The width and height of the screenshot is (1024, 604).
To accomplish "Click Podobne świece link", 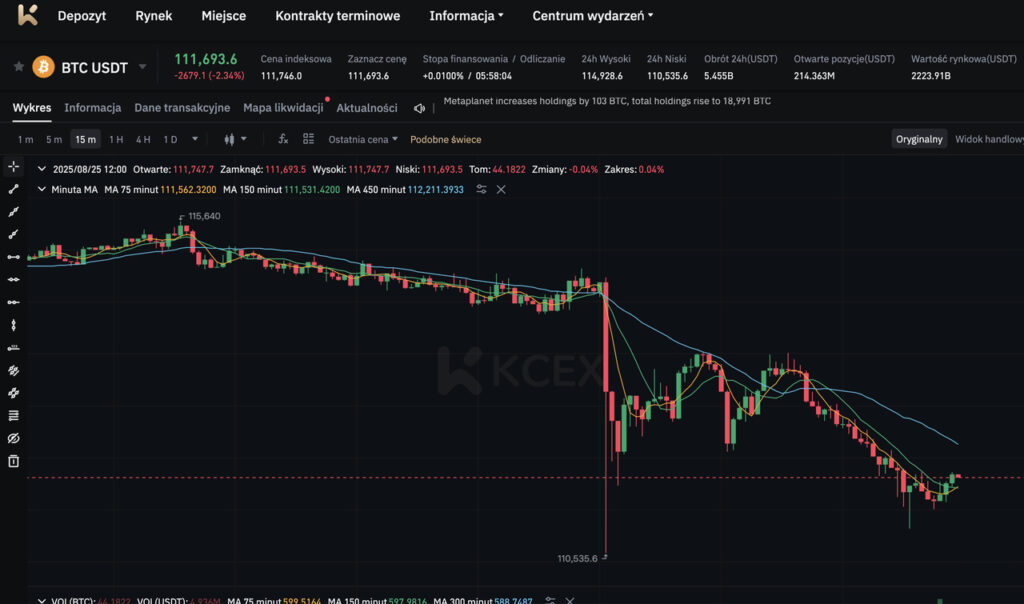I will click(445, 139).
